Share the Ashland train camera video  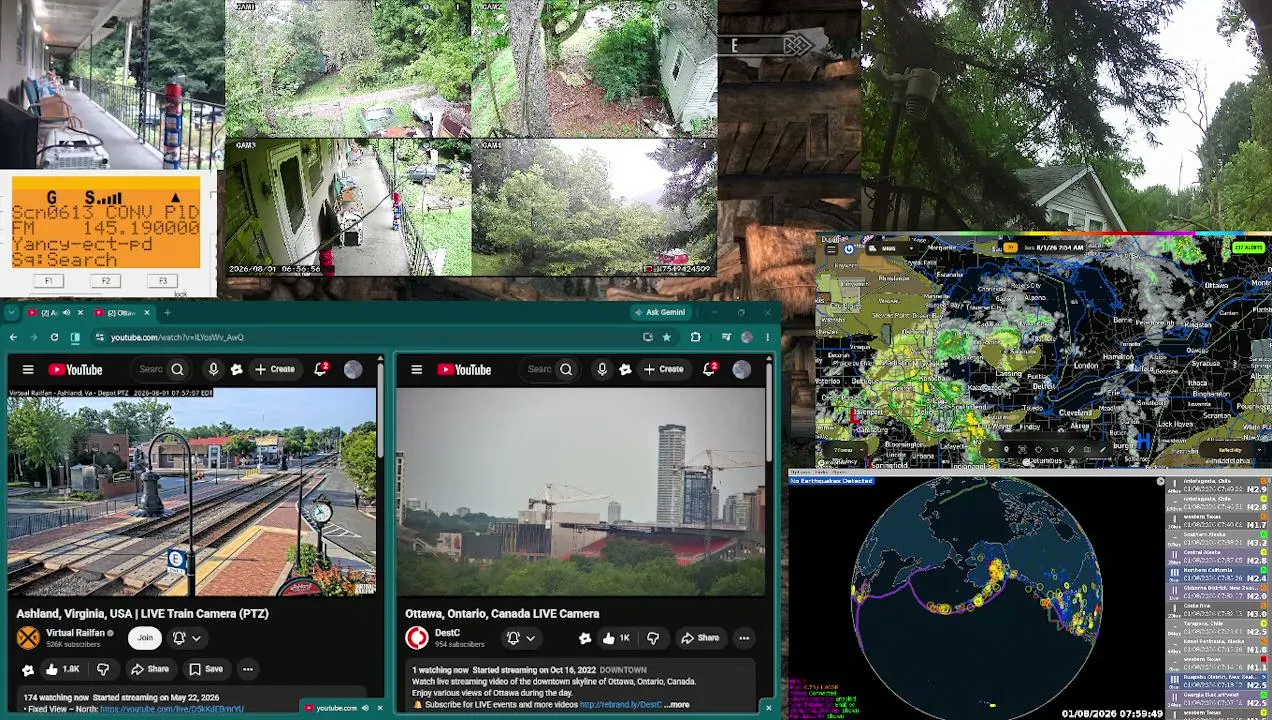pos(150,669)
